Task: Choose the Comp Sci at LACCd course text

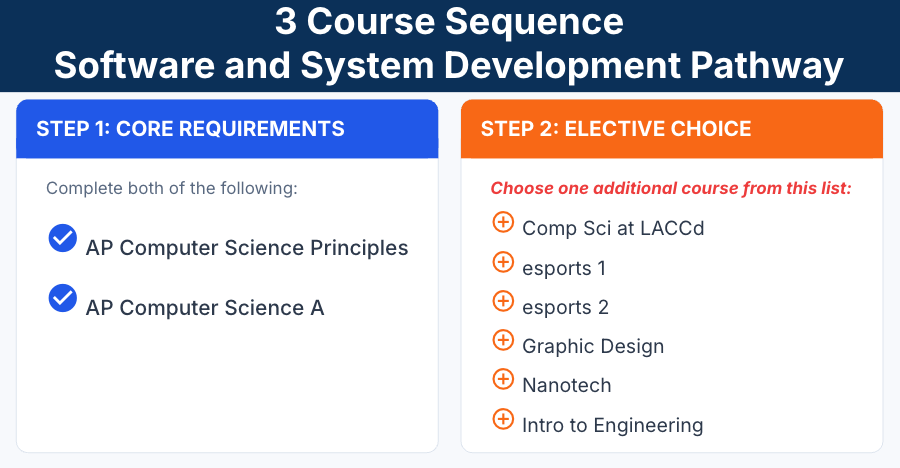Action: click(x=613, y=229)
